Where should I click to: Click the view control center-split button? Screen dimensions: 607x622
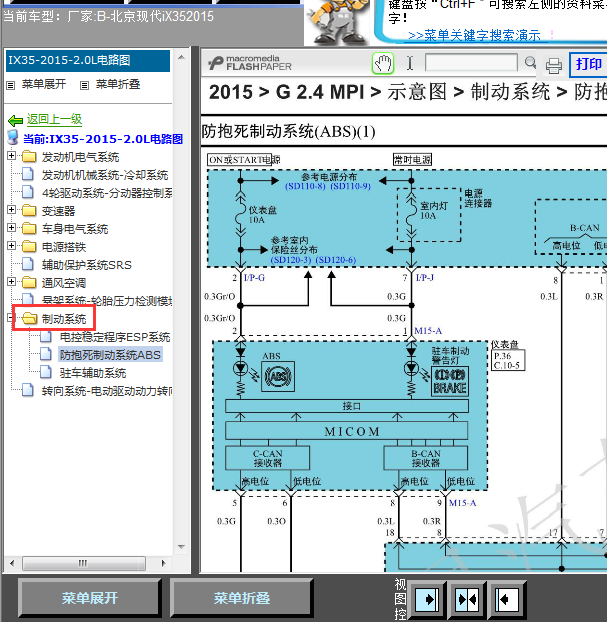coord(467,599)
